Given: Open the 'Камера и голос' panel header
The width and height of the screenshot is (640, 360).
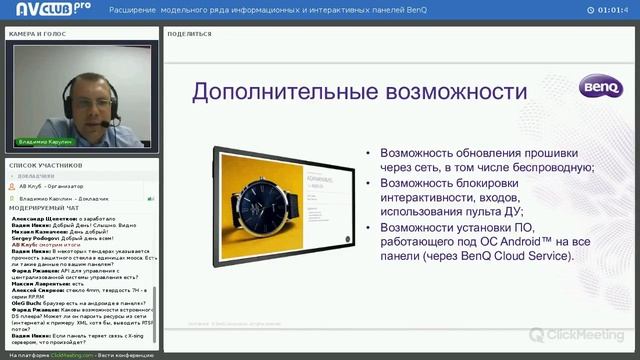Looking at the screenshot, I should click(37, 34).
